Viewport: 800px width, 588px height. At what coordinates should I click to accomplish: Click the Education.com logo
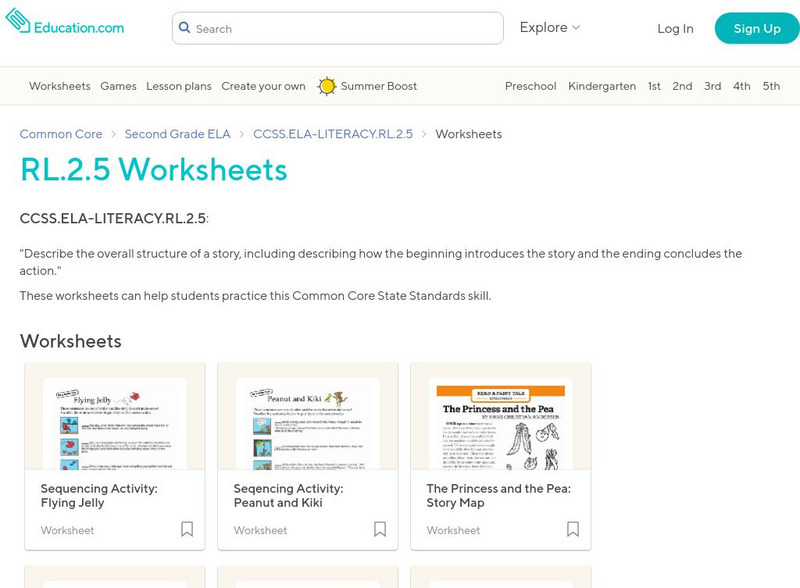[x=65, y=27]
